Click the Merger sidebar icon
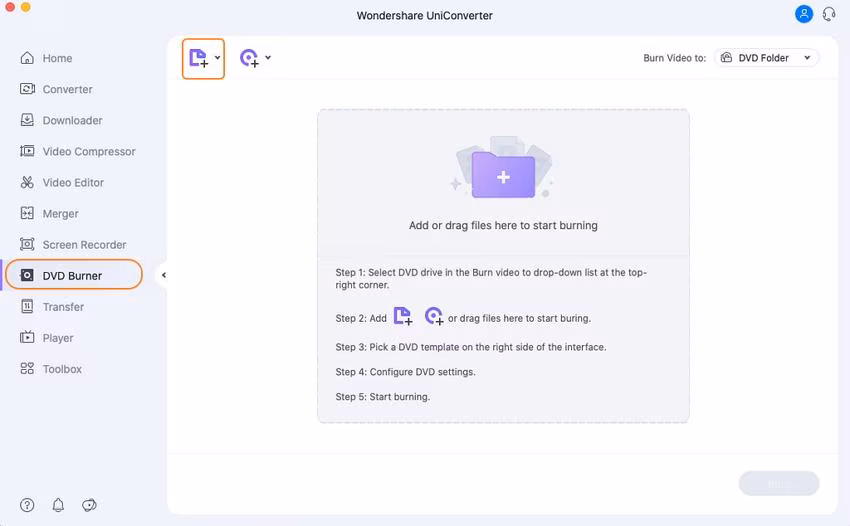This screenshot has height=526, width=850. [27, 213]
